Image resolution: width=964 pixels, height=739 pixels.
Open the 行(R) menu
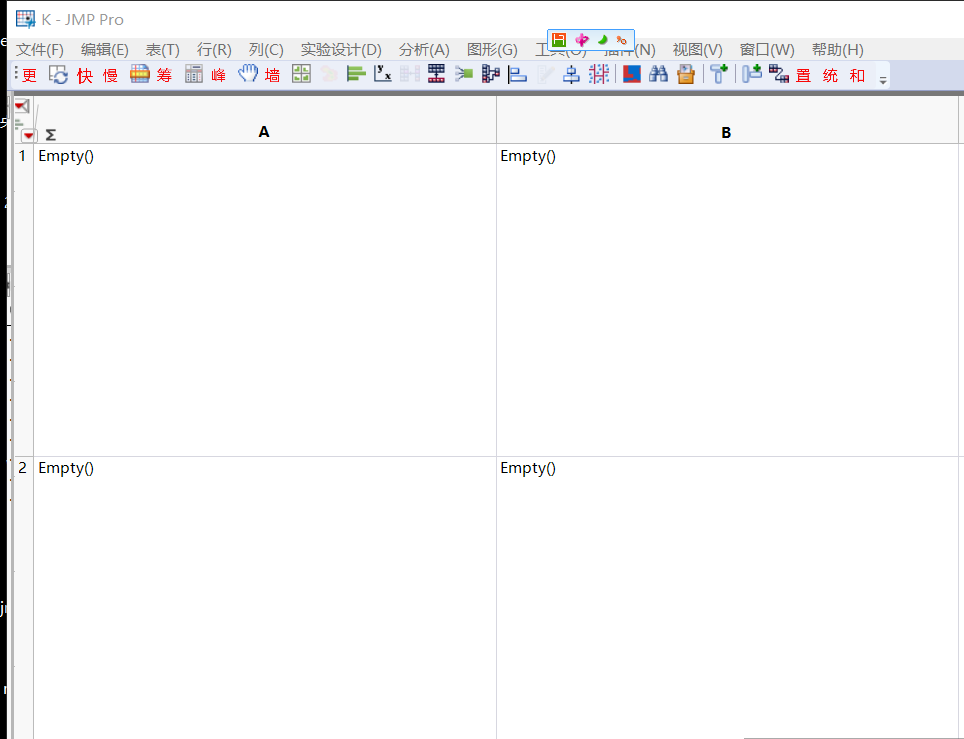[x=214, y=50]
